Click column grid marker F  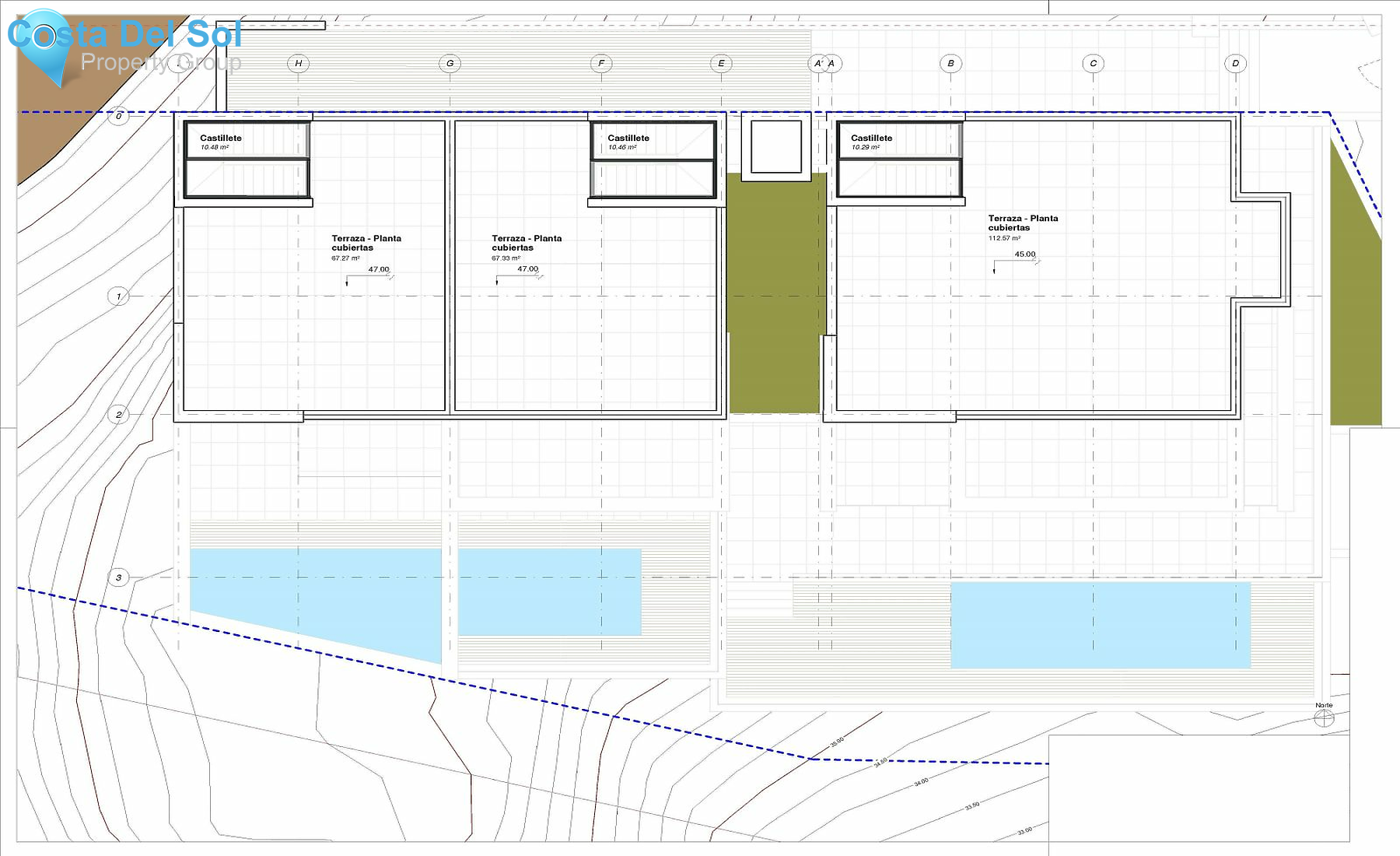click(x=600, y=64)
